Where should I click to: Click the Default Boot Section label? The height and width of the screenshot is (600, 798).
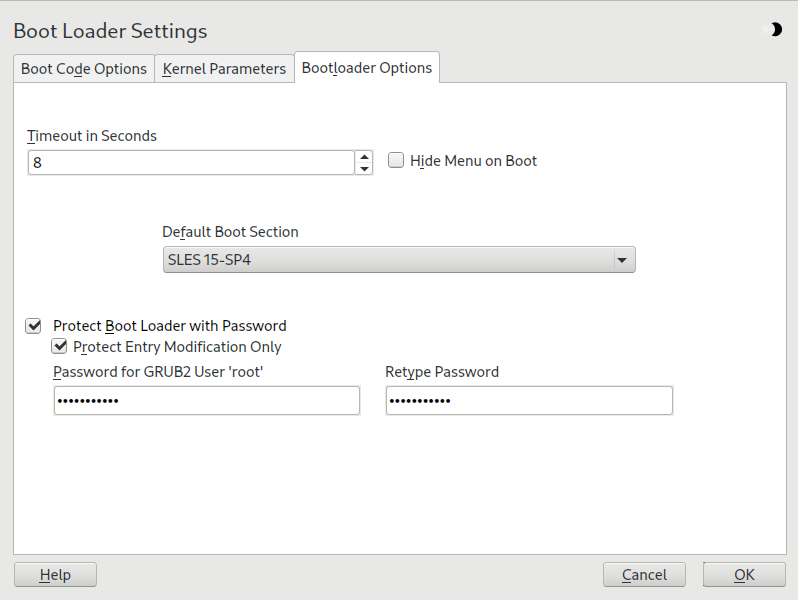230,232
